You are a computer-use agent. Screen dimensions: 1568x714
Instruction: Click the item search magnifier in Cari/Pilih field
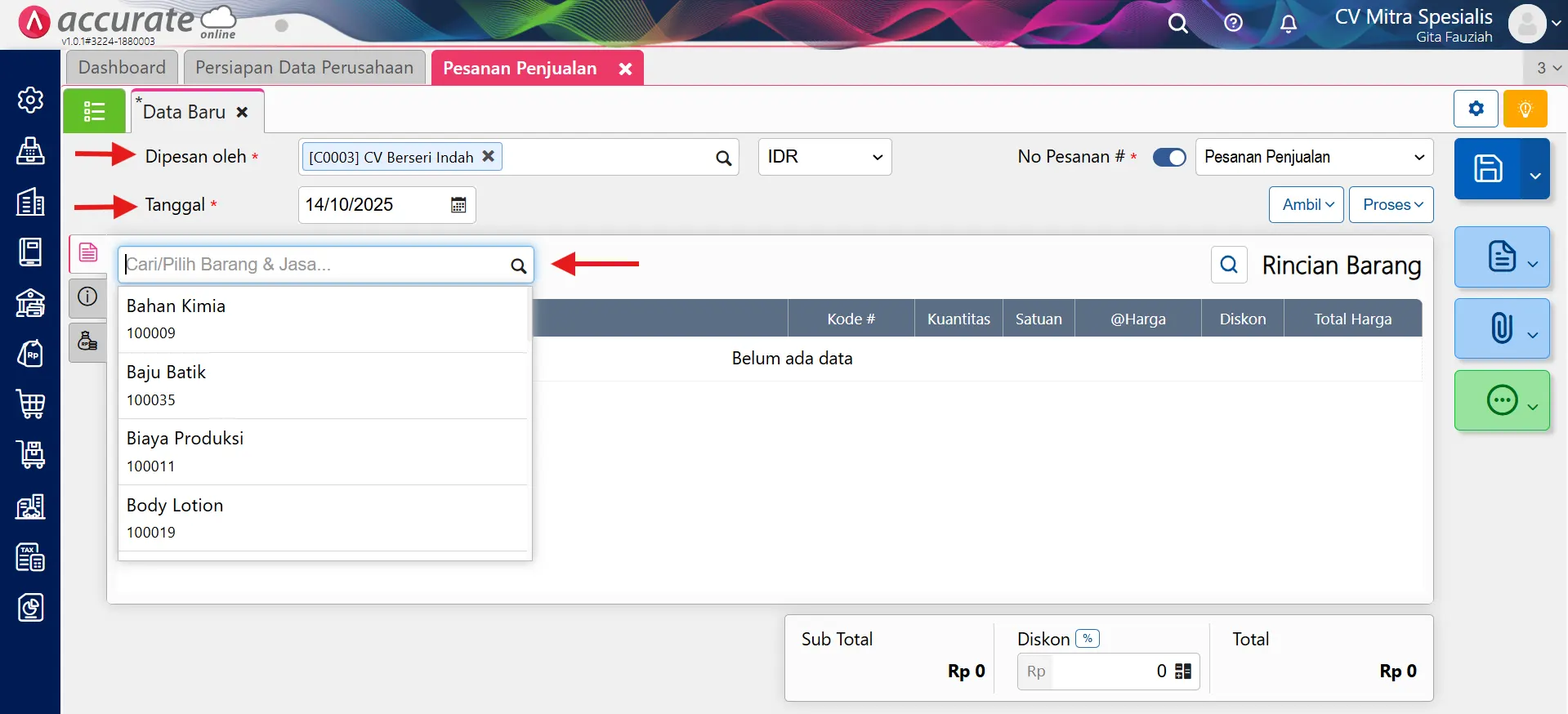coord(518,266)
